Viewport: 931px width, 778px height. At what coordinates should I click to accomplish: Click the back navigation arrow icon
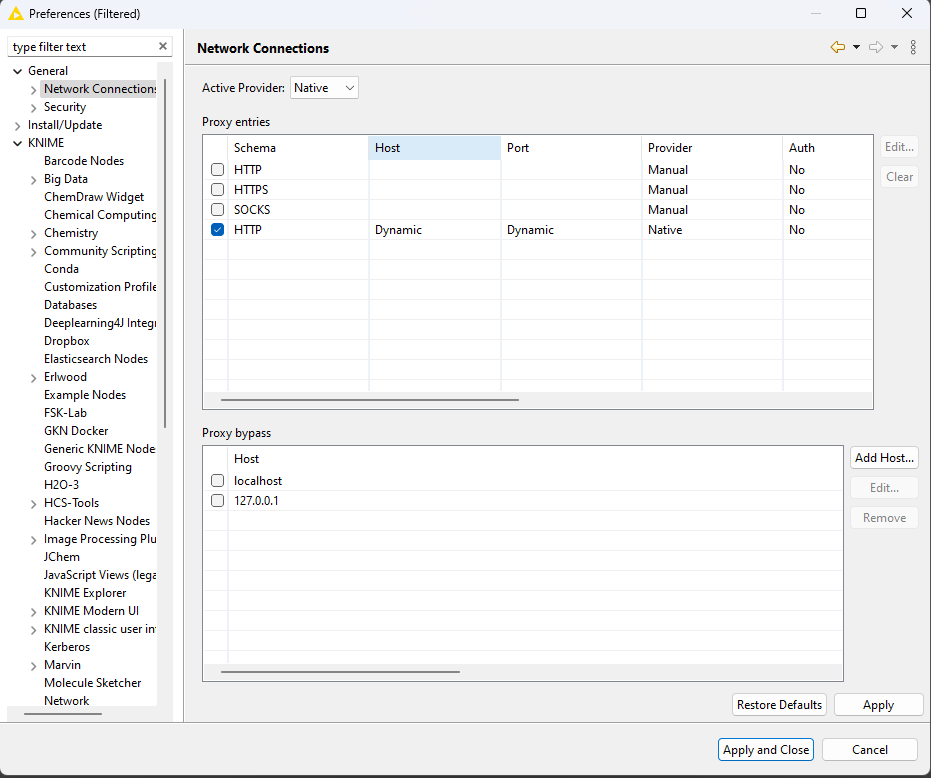tap(837, 48)
